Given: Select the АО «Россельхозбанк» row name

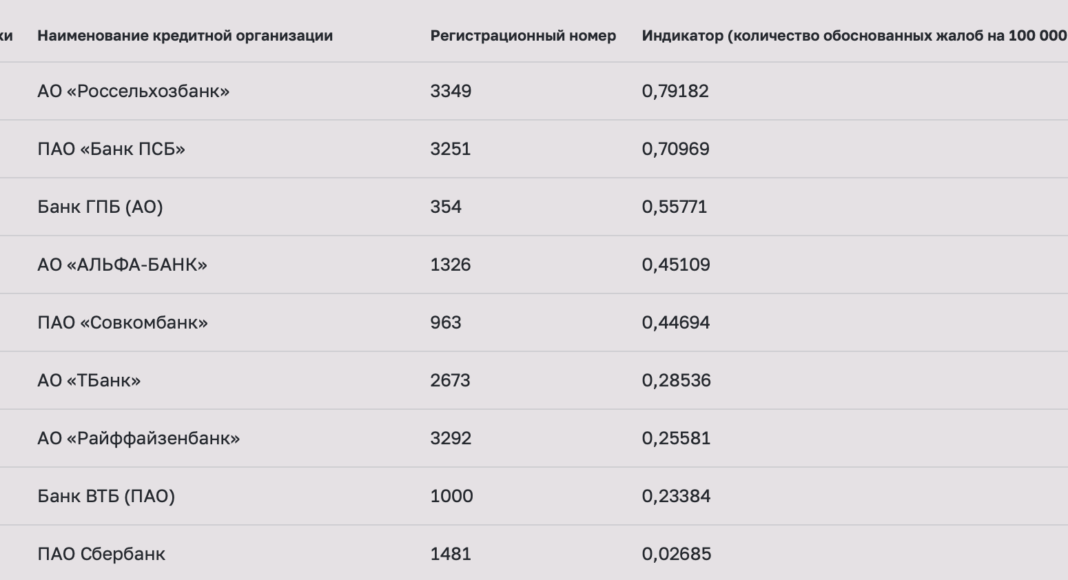Looking at the screenshot, I should [x=134, y=91].
